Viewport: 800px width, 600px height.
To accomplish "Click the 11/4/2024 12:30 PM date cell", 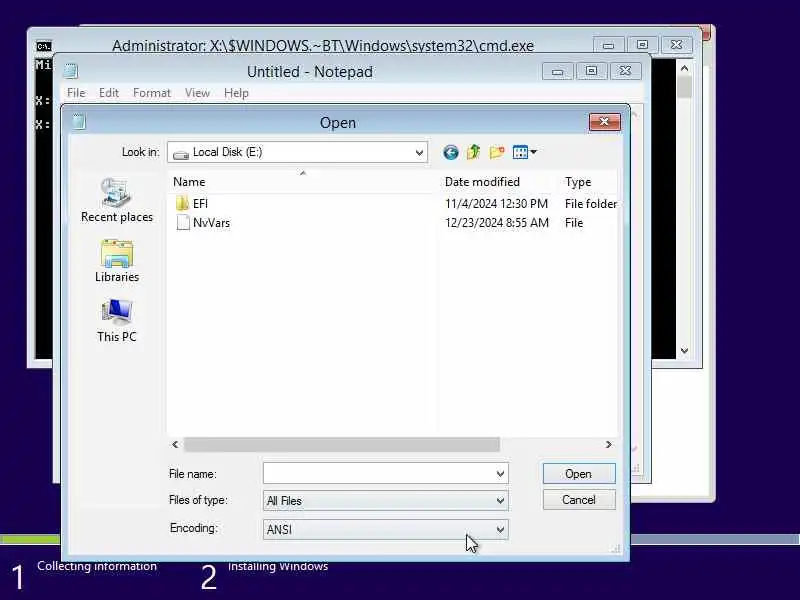I will click(x=496, y=204).
